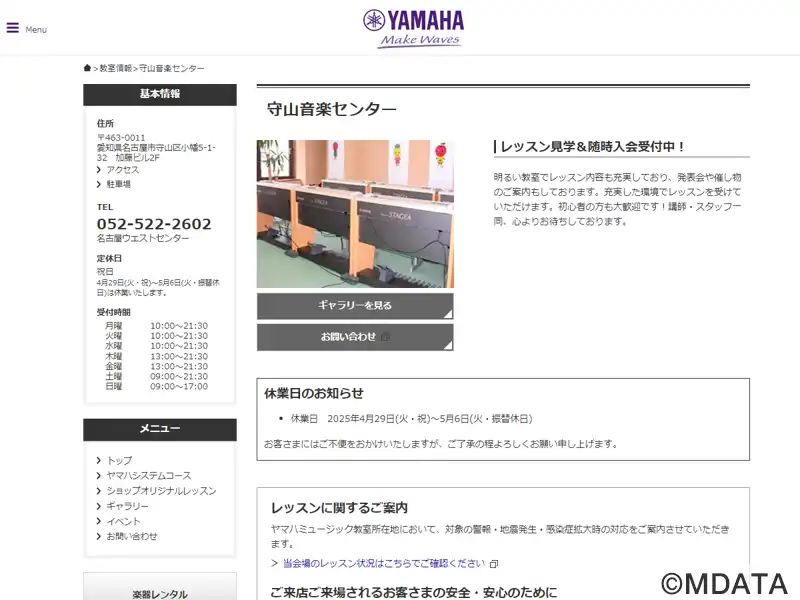Click the 基本情報 panel header

[x=160, y=94]
